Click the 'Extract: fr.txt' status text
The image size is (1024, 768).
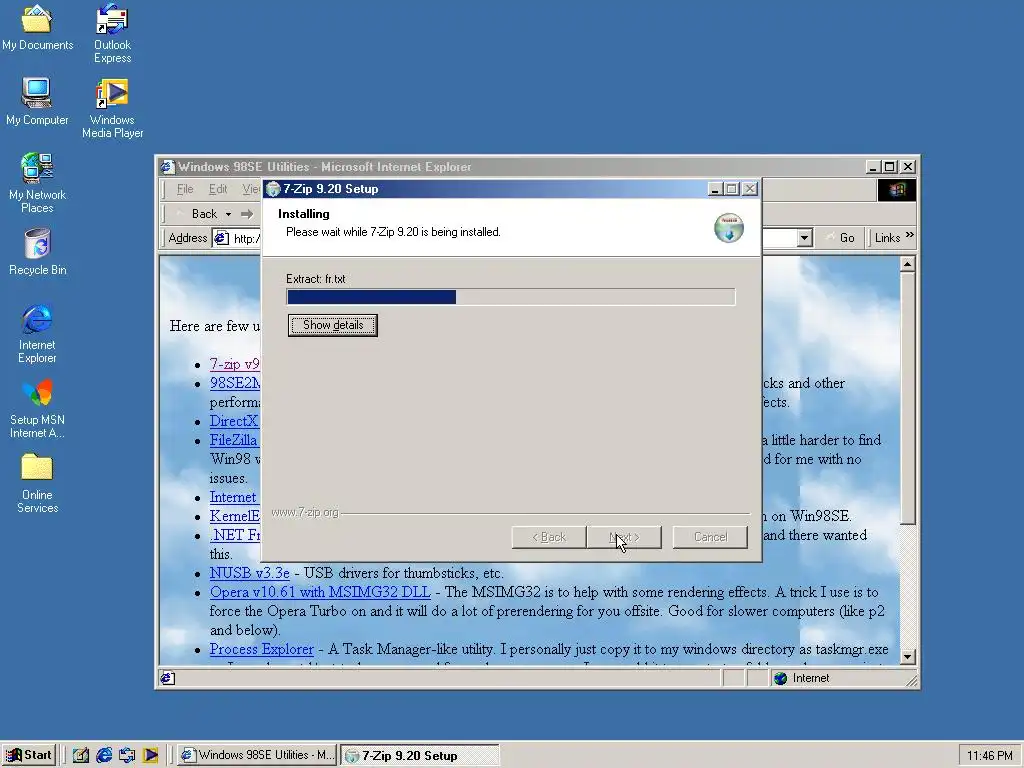point(315,279)
